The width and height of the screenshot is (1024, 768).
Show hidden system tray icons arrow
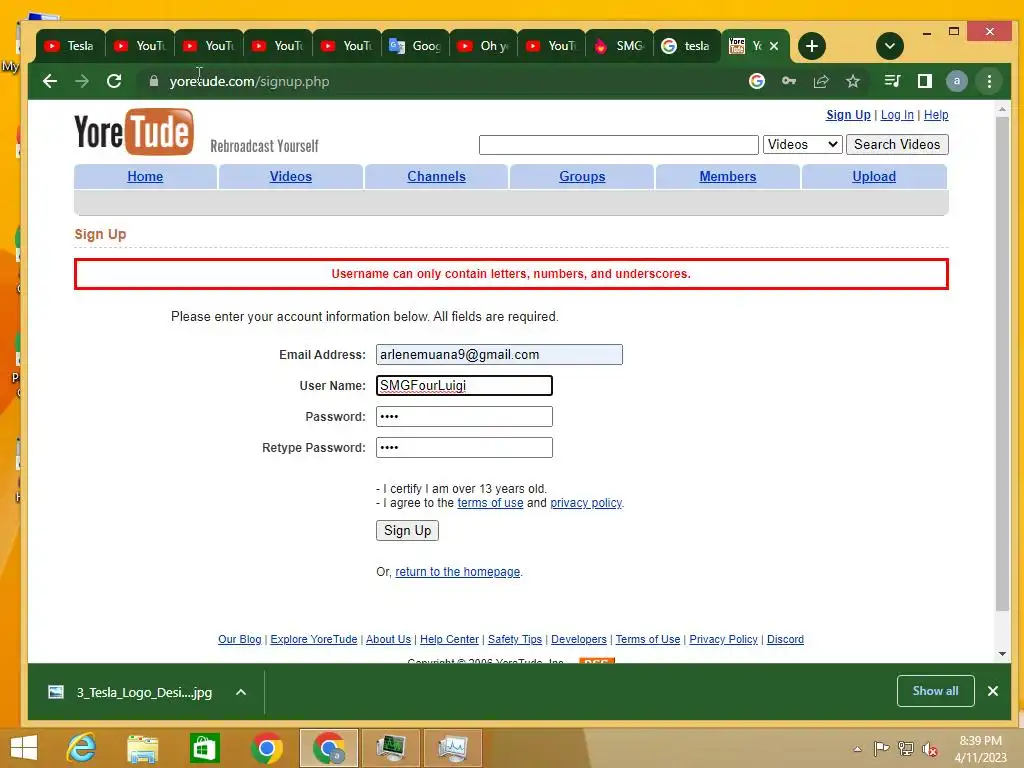(x=857, y=749)
